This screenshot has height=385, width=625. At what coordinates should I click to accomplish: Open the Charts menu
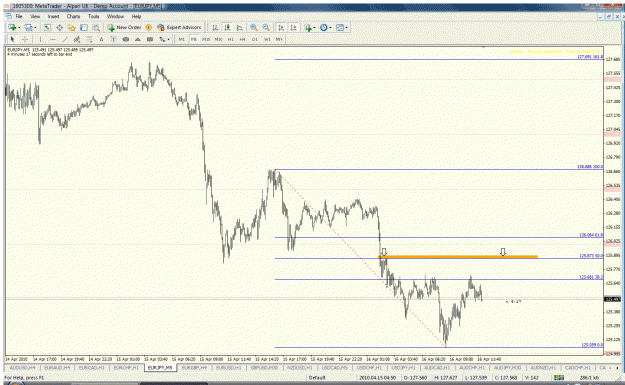point(73,16)
